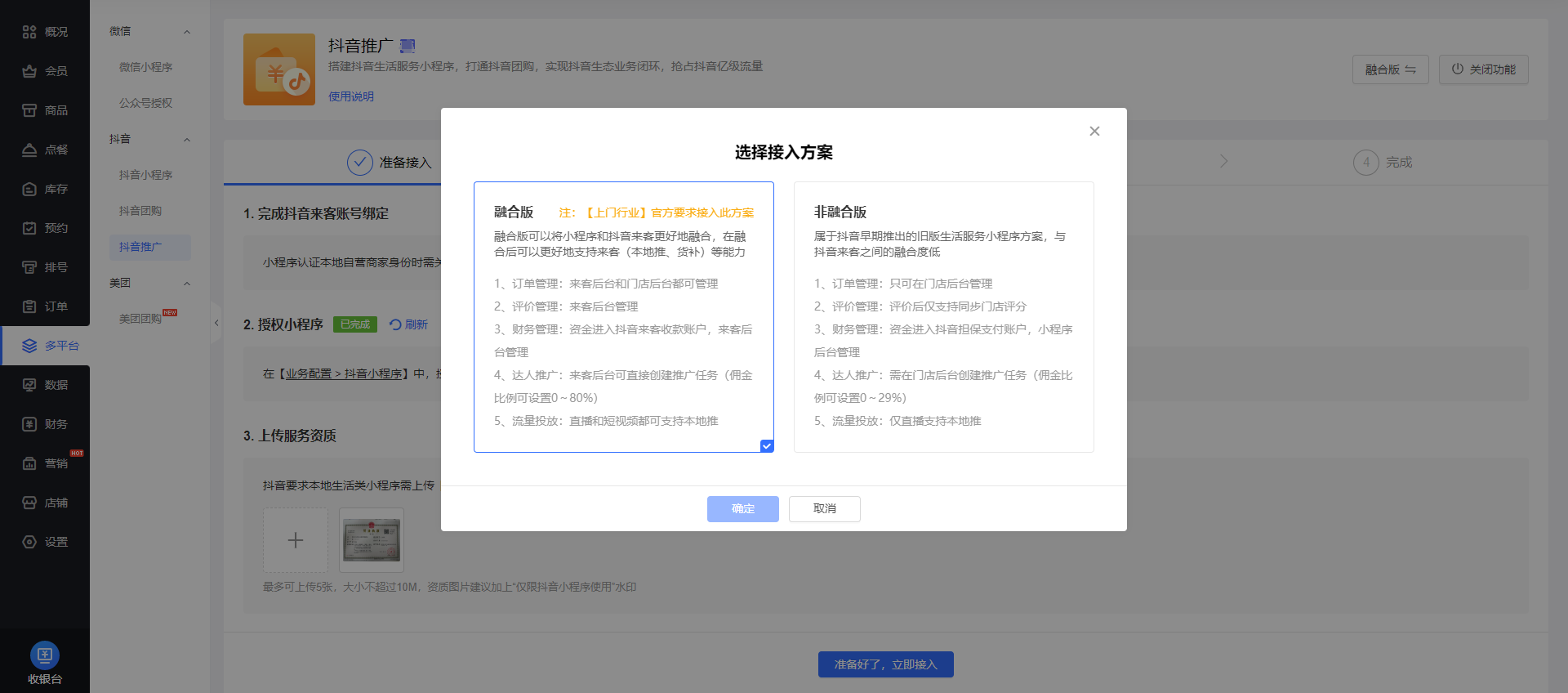The height and width of the screenshot is (693, 1568).
Task: Add a qualification image with plus box
Action: (296, 540)
